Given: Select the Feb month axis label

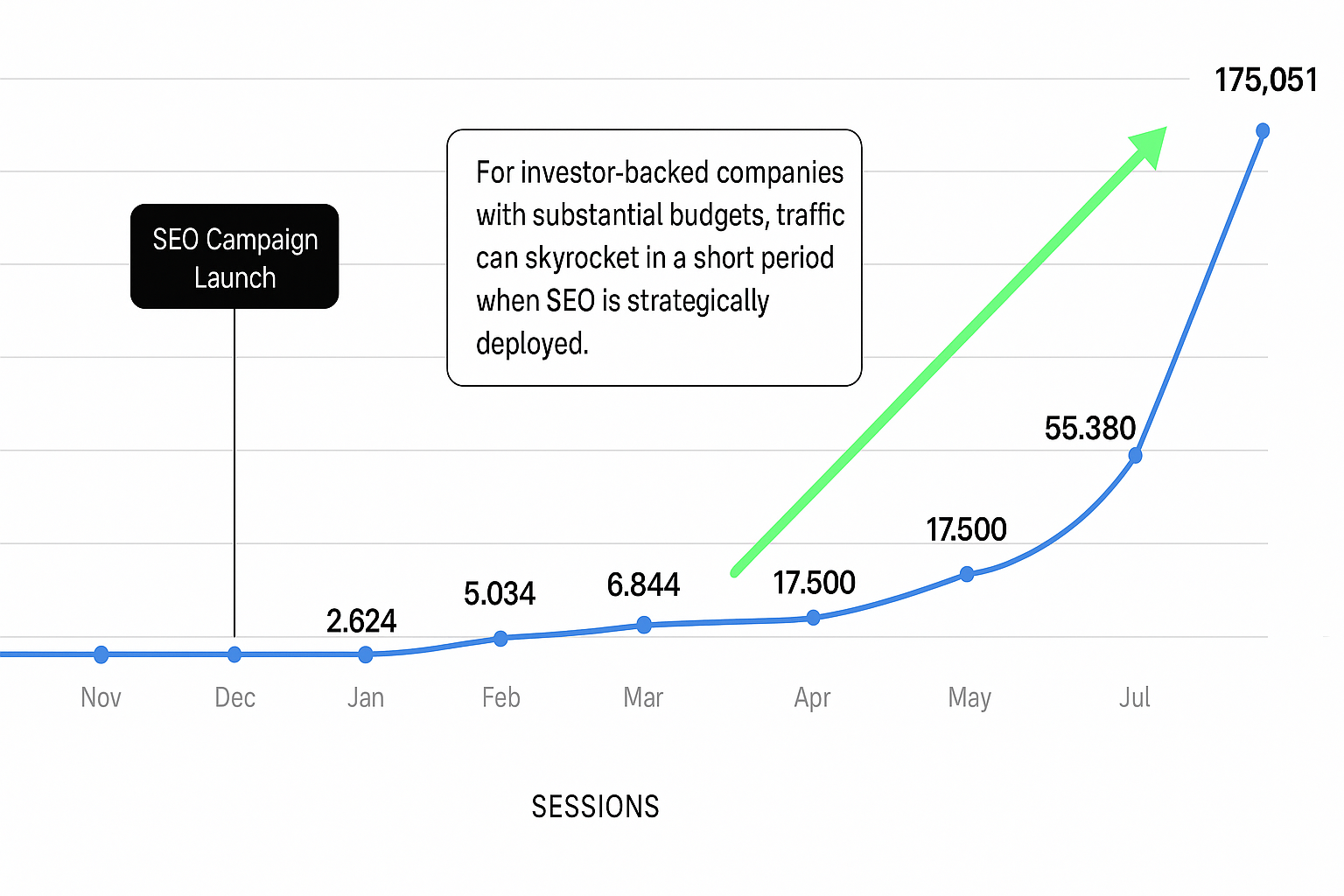Looking at the screenshot, I should point(500,697).
